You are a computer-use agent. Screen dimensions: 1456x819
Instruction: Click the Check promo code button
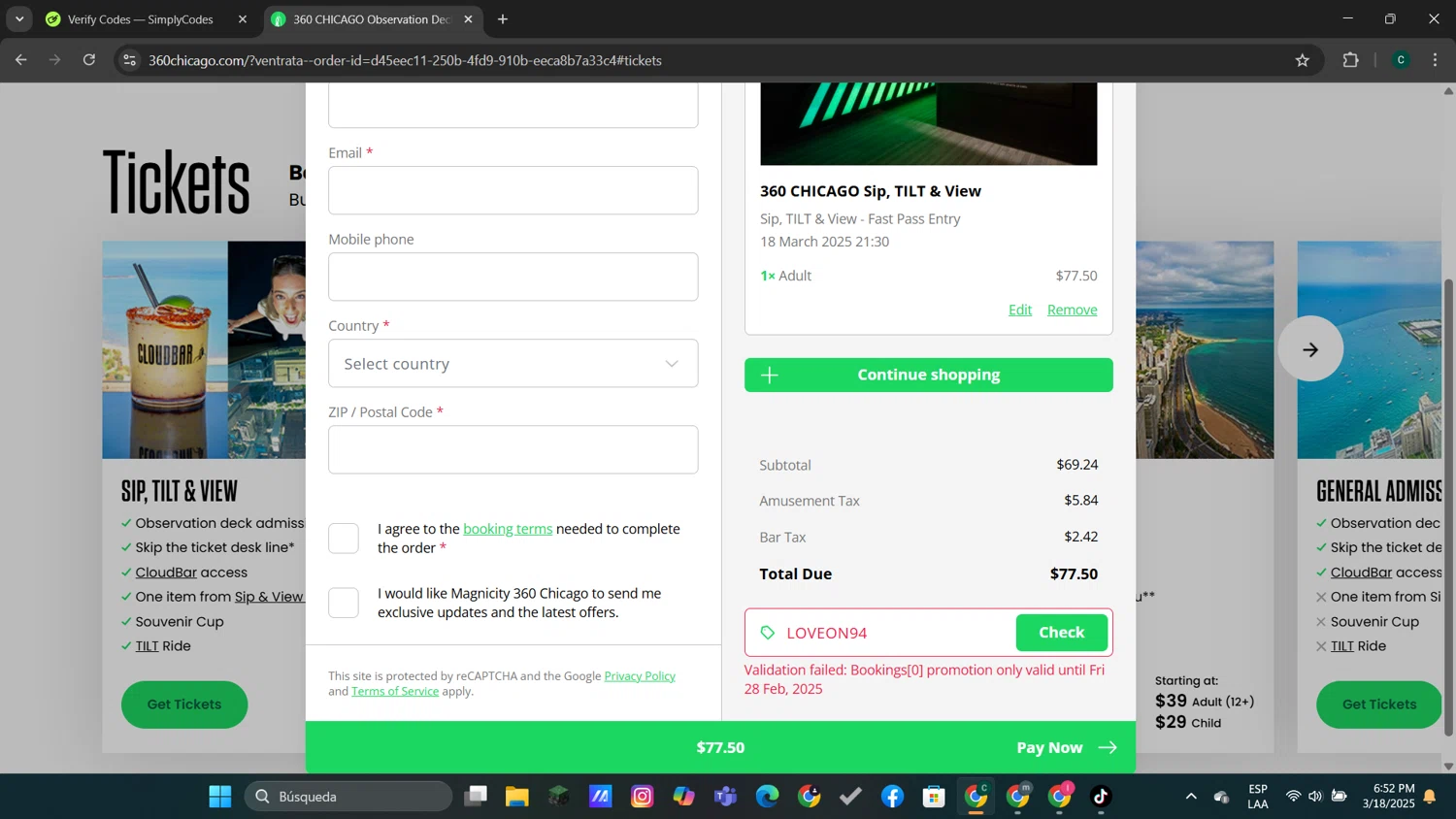[1062, 633]
